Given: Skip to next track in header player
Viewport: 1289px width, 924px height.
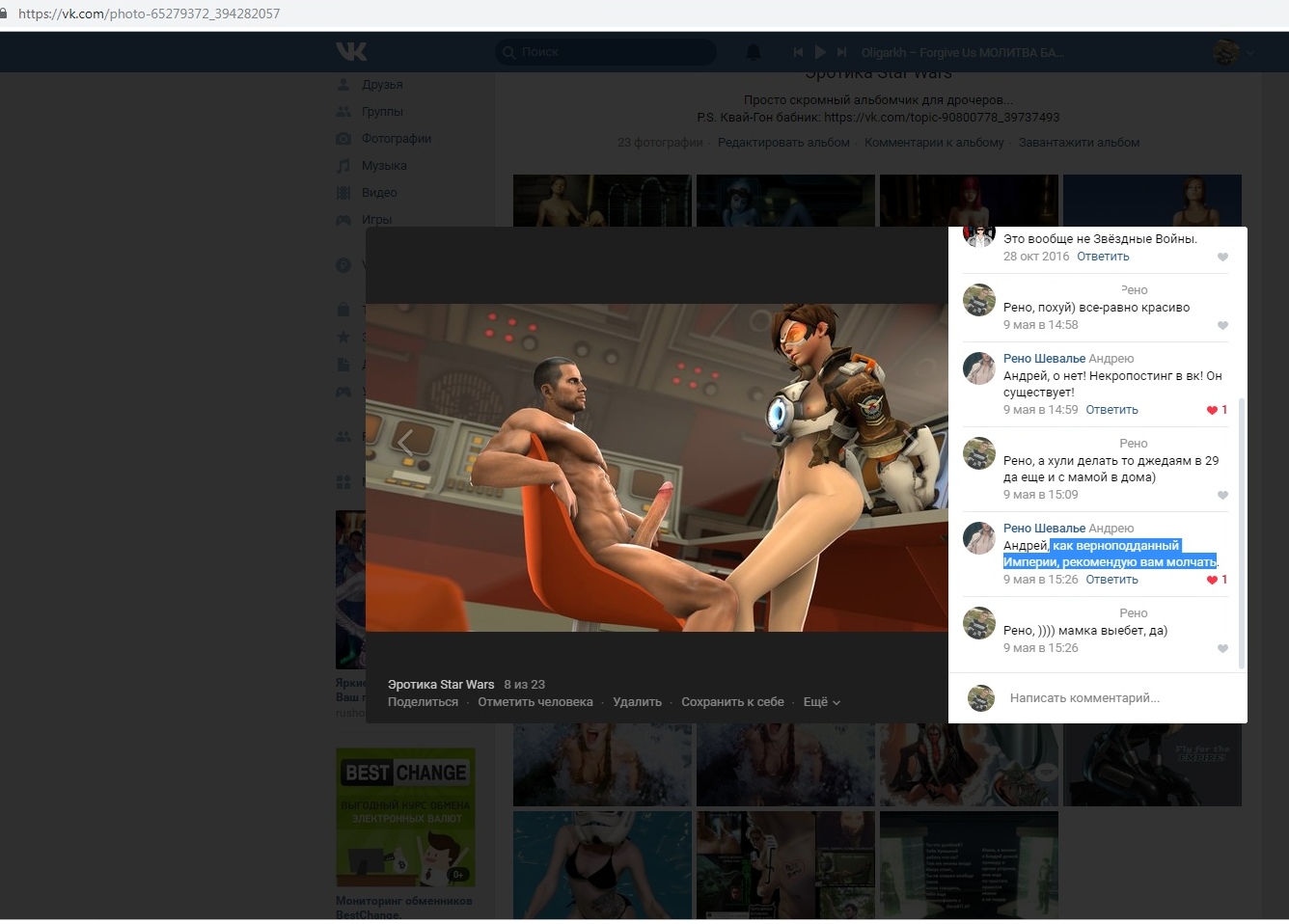Looking at the screenshot, I should point(841,52).
